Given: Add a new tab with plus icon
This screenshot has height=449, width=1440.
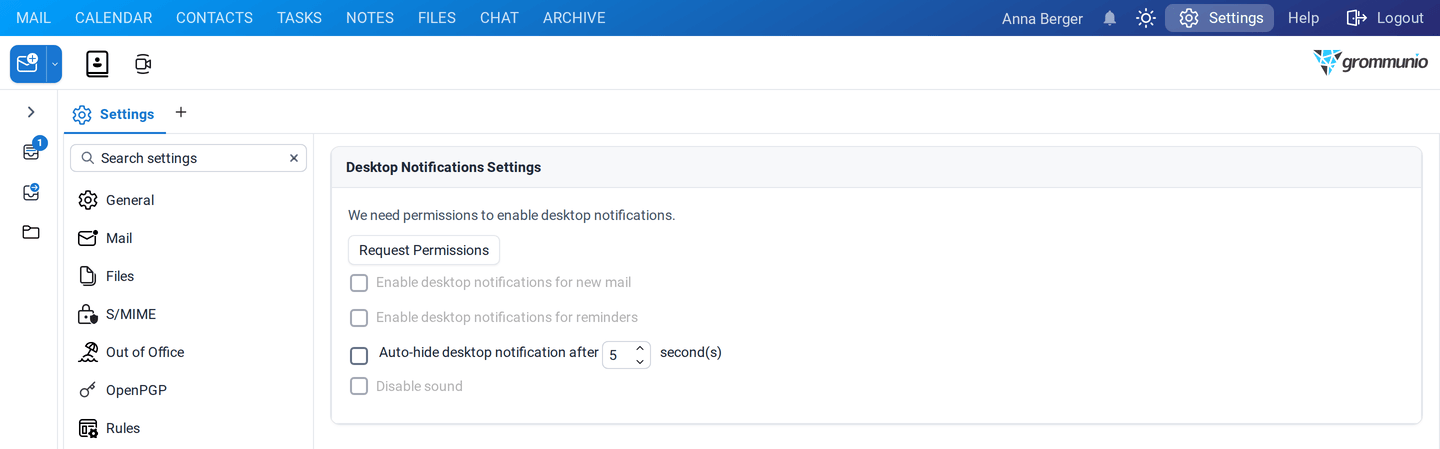Looking at the screenshot, I should point(181,112).
